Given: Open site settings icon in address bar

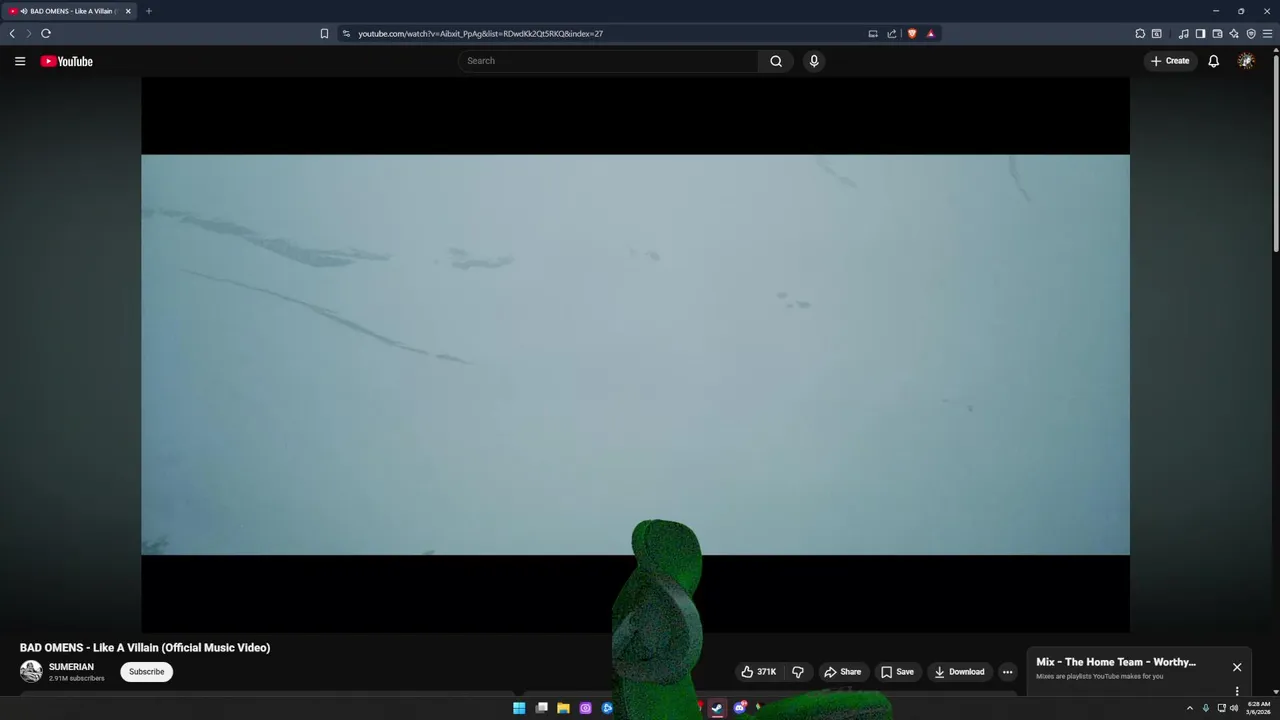Looking at the screenshot, I should 346,33.
